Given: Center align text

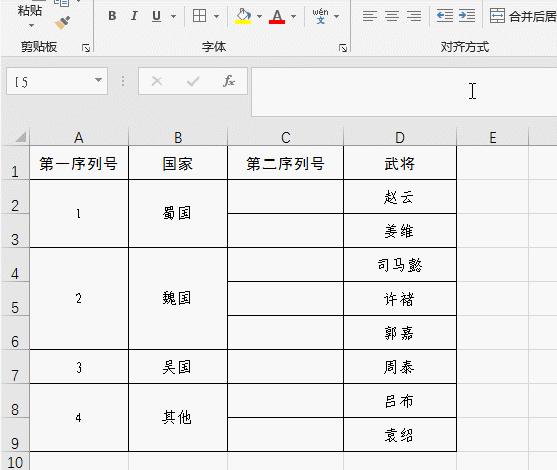Looking at the screenshot, I should tap(392, 16).
